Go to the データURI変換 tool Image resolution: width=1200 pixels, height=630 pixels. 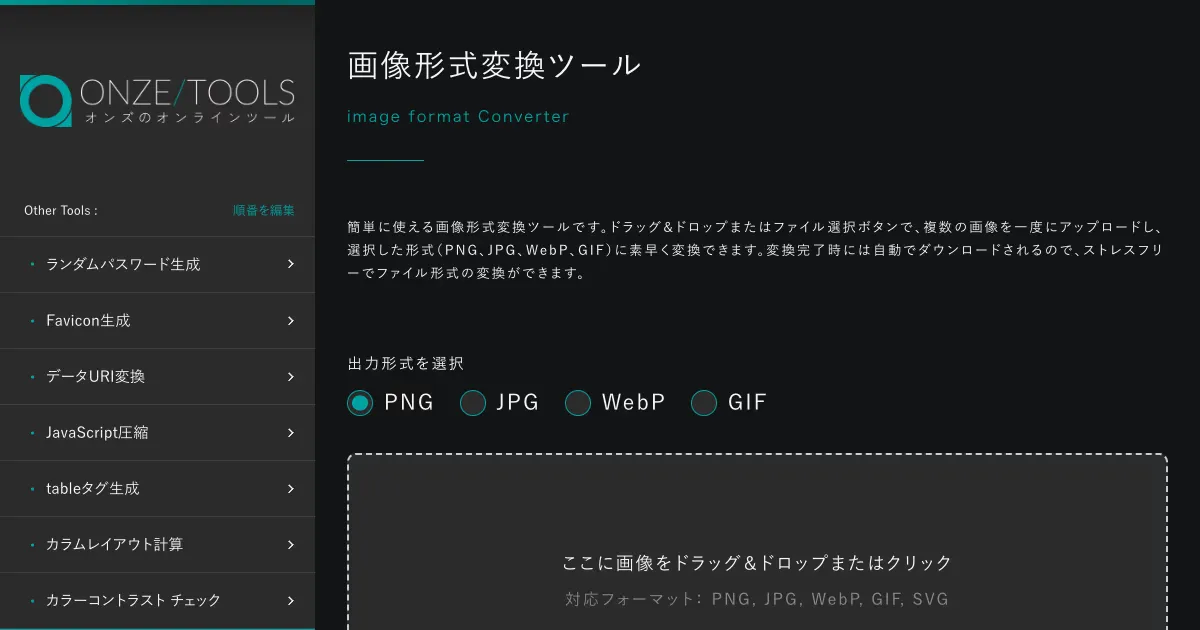(95, 377)
